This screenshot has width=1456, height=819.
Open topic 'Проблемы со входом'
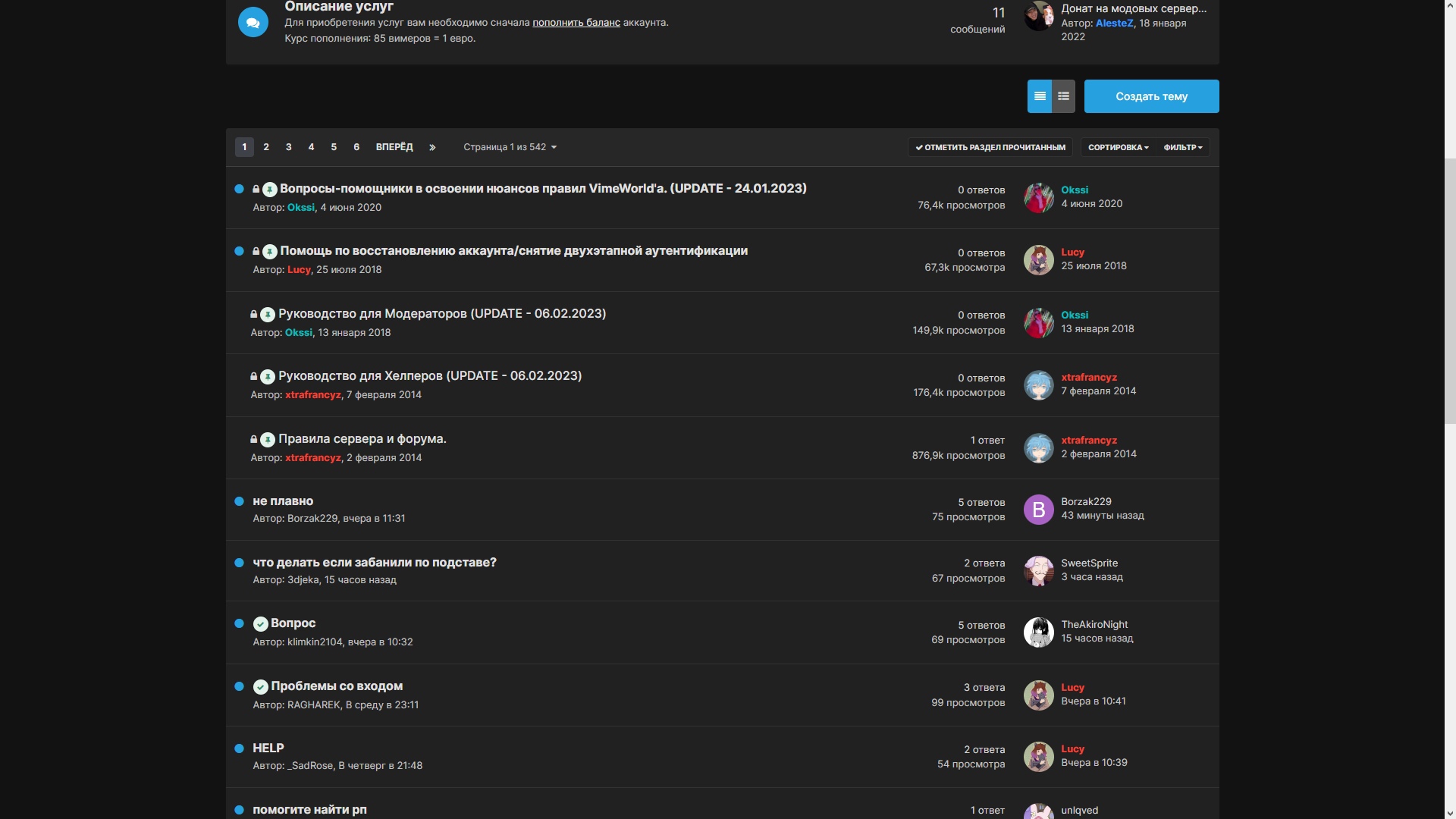click(337, 686)
